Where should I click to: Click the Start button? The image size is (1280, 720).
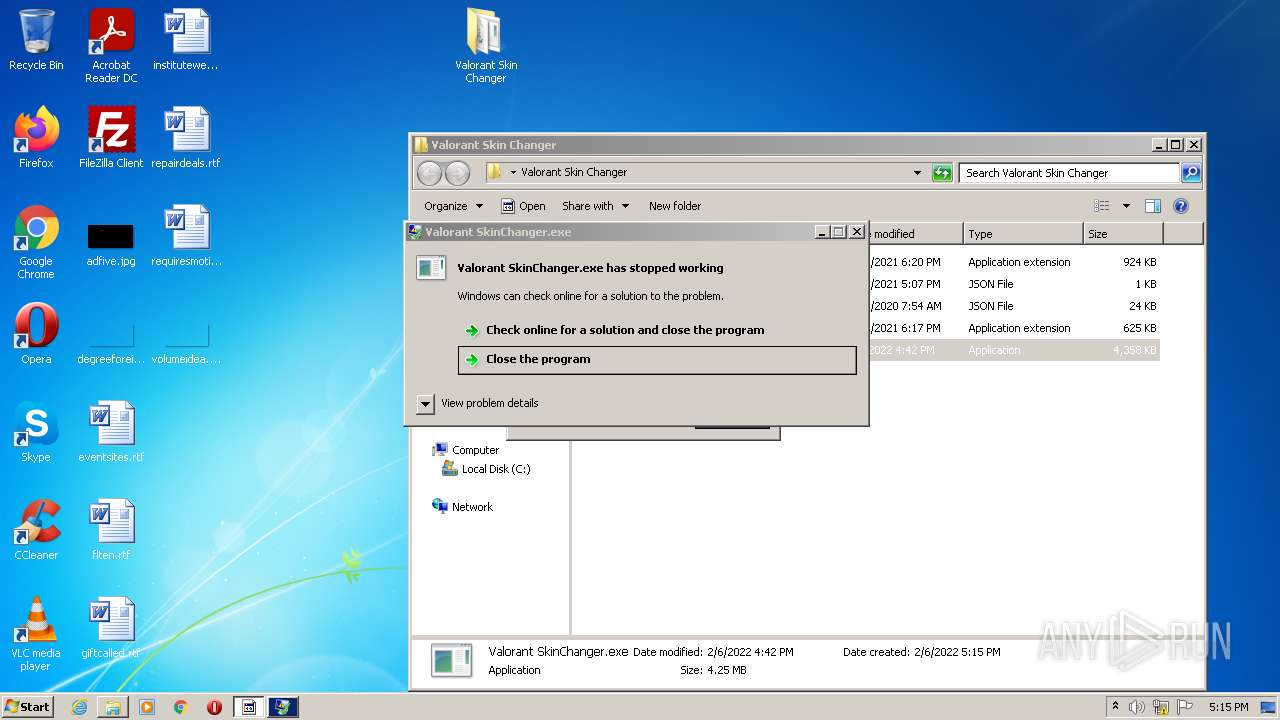pos(28,707)
